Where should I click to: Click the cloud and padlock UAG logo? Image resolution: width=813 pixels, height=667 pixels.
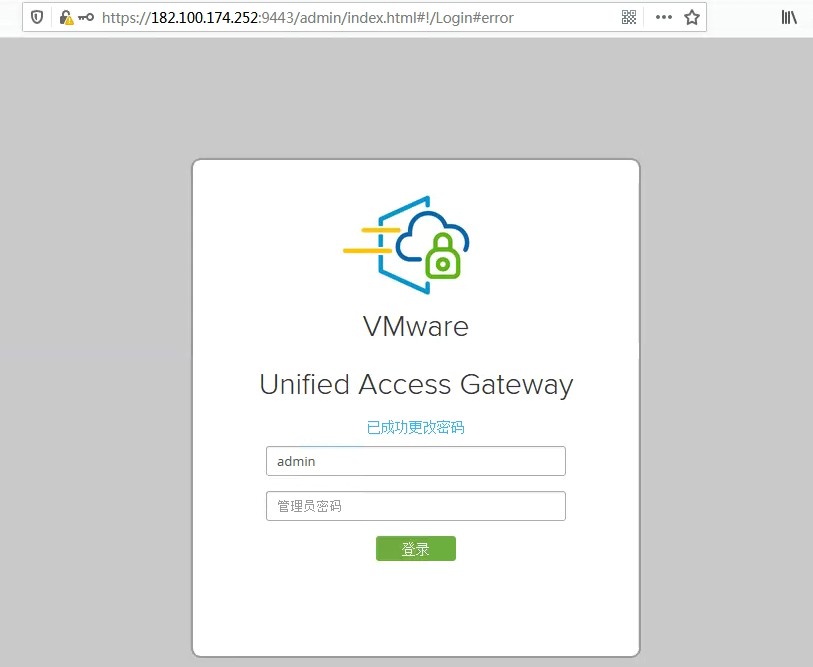coord(407,245)
